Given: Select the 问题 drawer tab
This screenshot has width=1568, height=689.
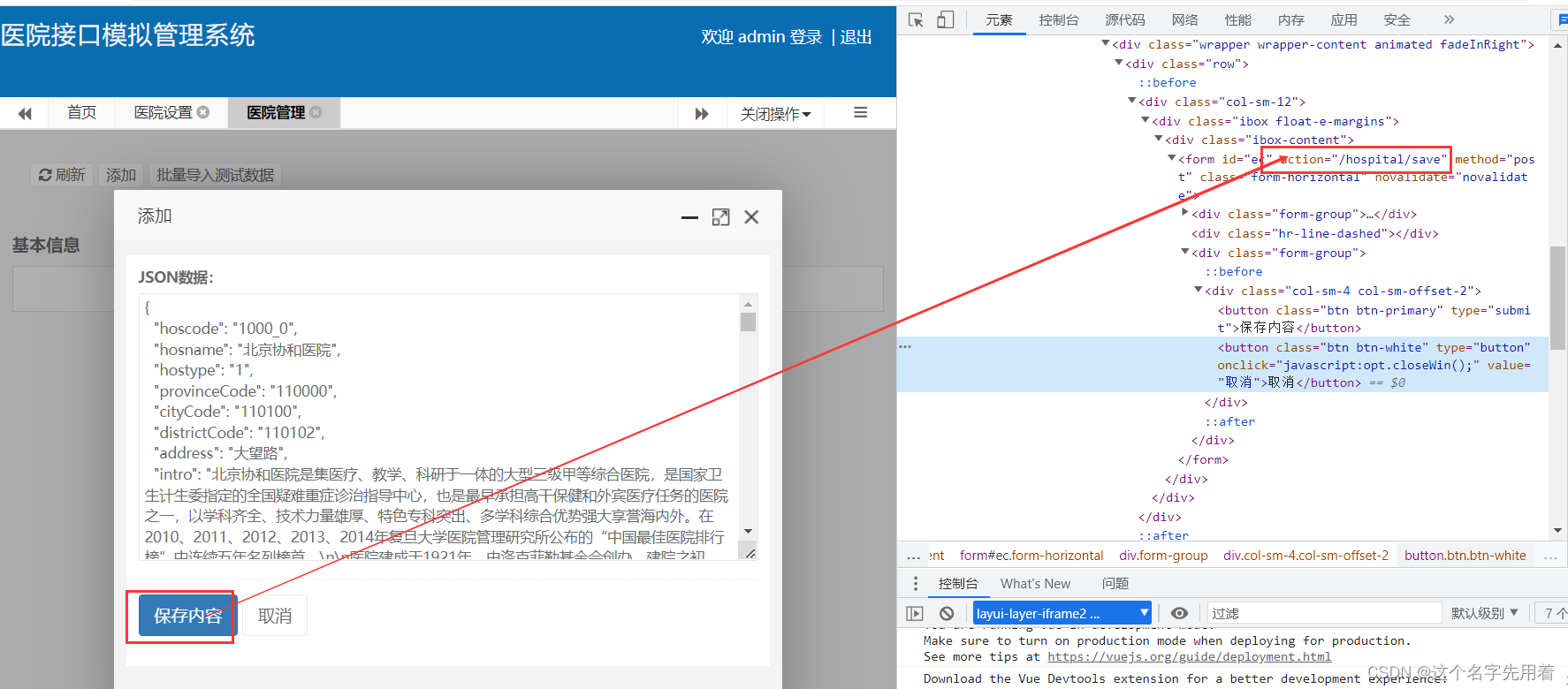Looking at the screenshot, I should click(1115, 584).
